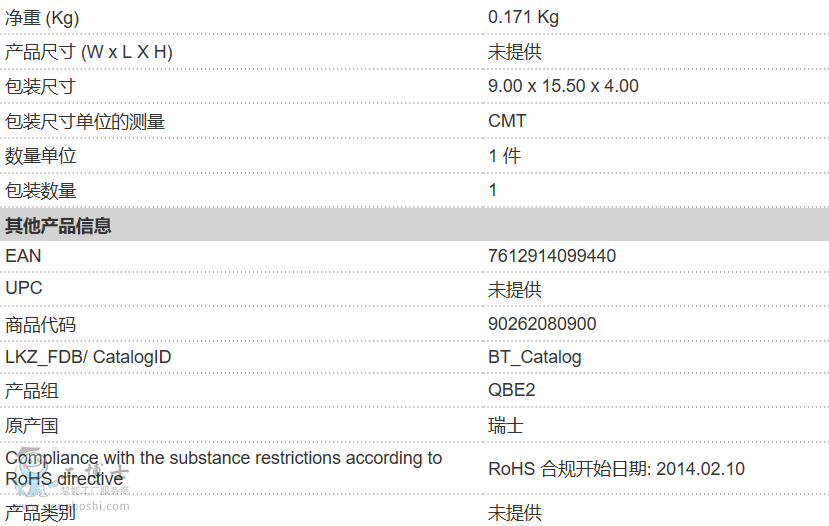Click the BT_Catalog value
Image resolution: width=829 pixels, height=526 pixels.
534,357
